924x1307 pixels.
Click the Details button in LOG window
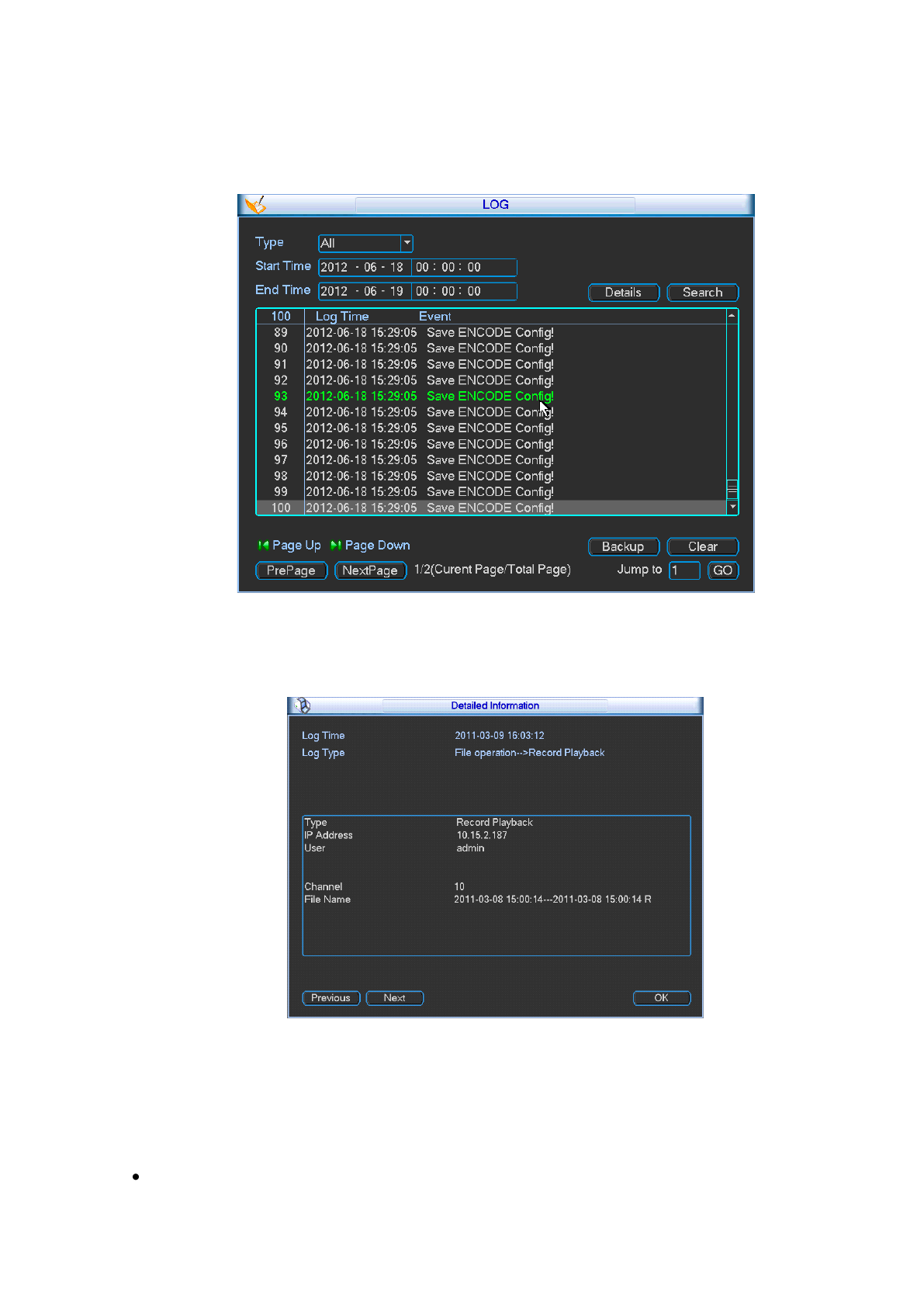(x=623, y=293)
